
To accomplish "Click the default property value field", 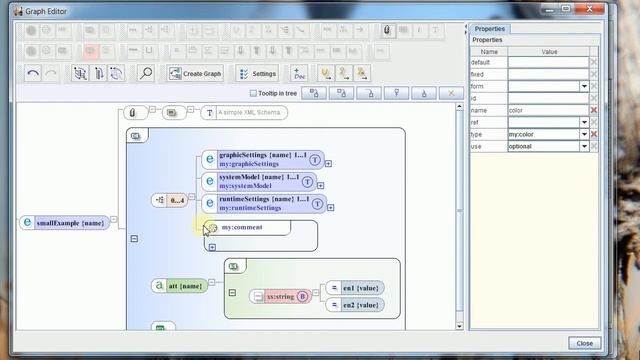I will pos(548,62).
